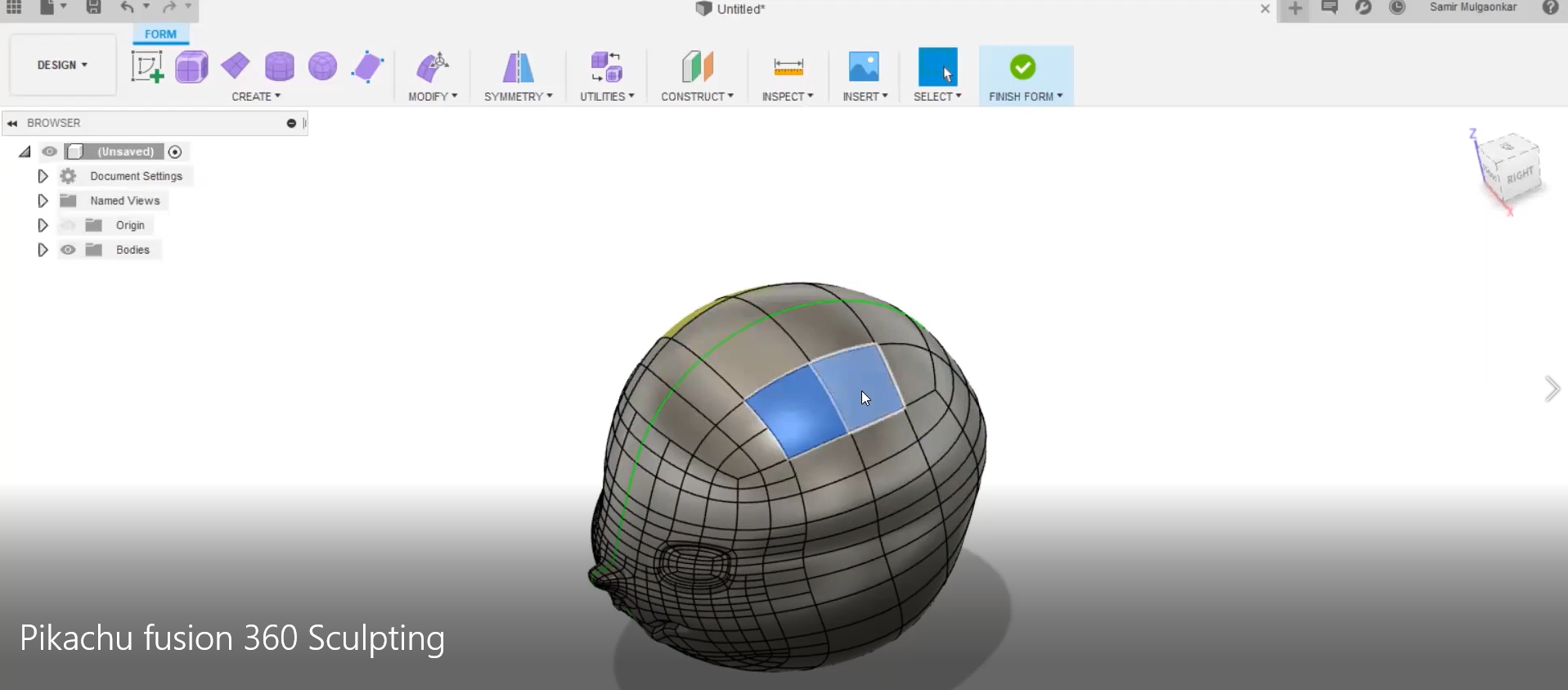Viewport: 1568px width, 690px height.
Task: Collapse the Unsaved root tree node
Action: [x=25, y=151]
